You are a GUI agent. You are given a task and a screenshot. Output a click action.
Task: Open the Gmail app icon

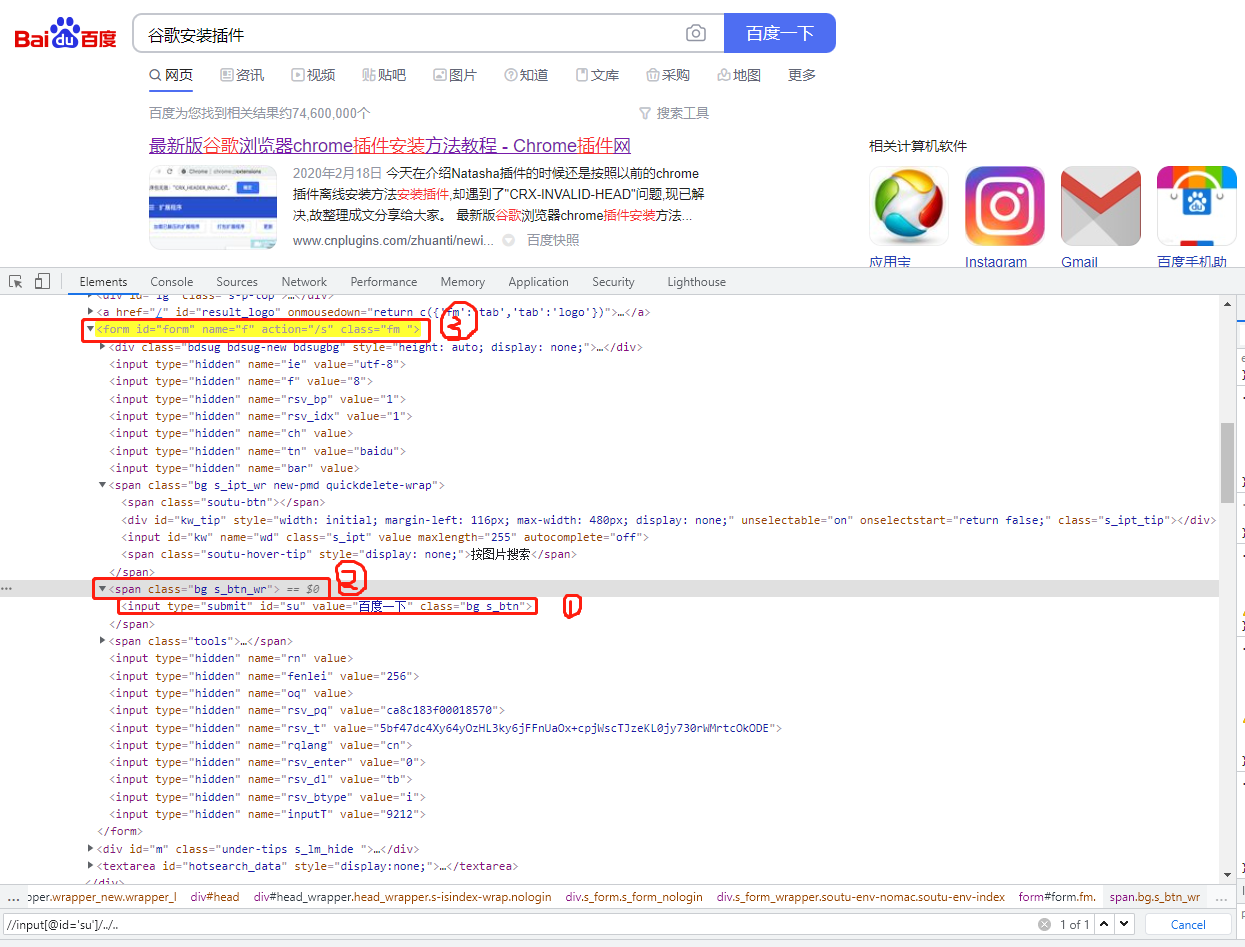coord(1100,205)
